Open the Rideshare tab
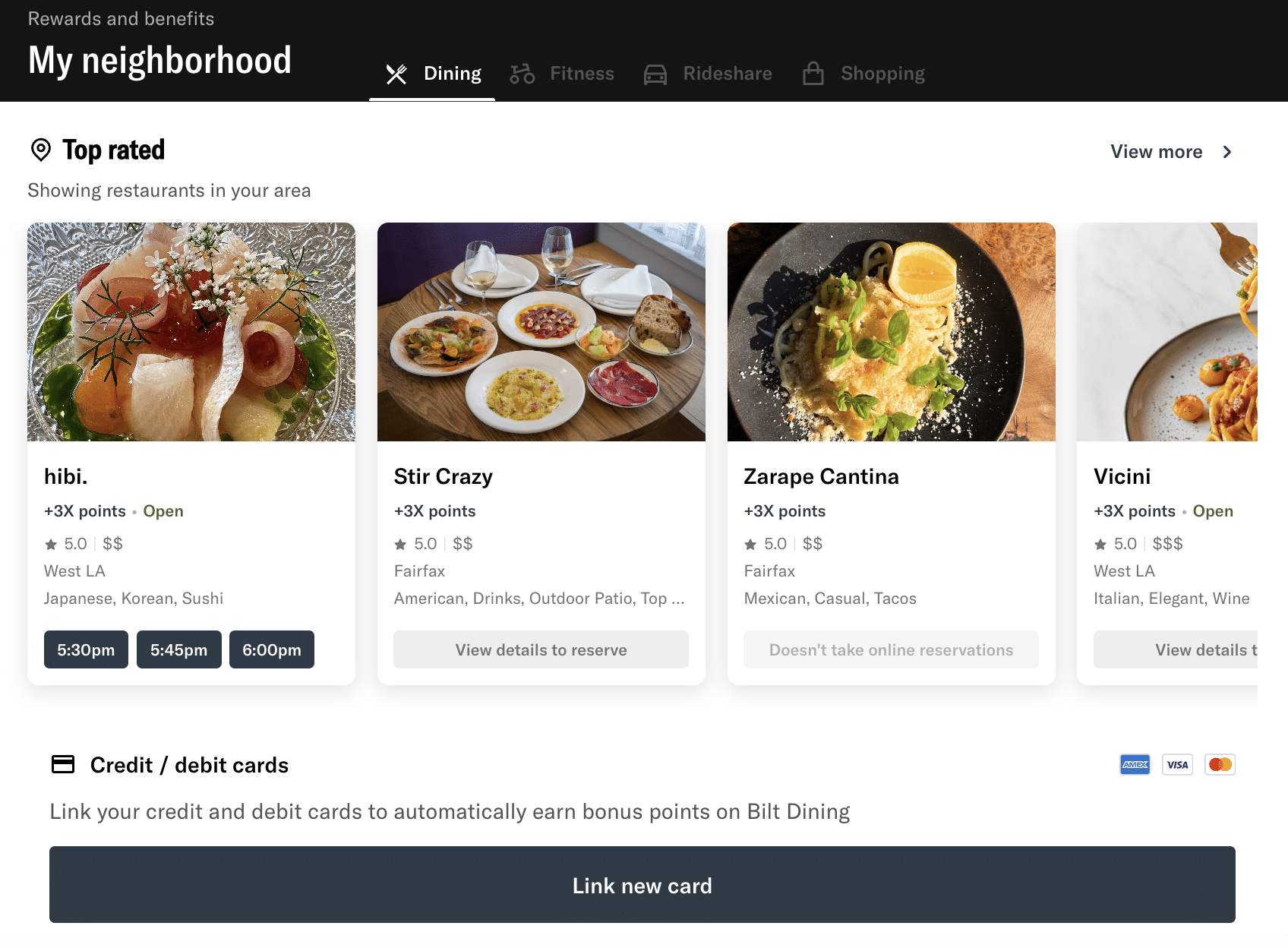The width and height of the screenshot is (1288, 948). 727,74
